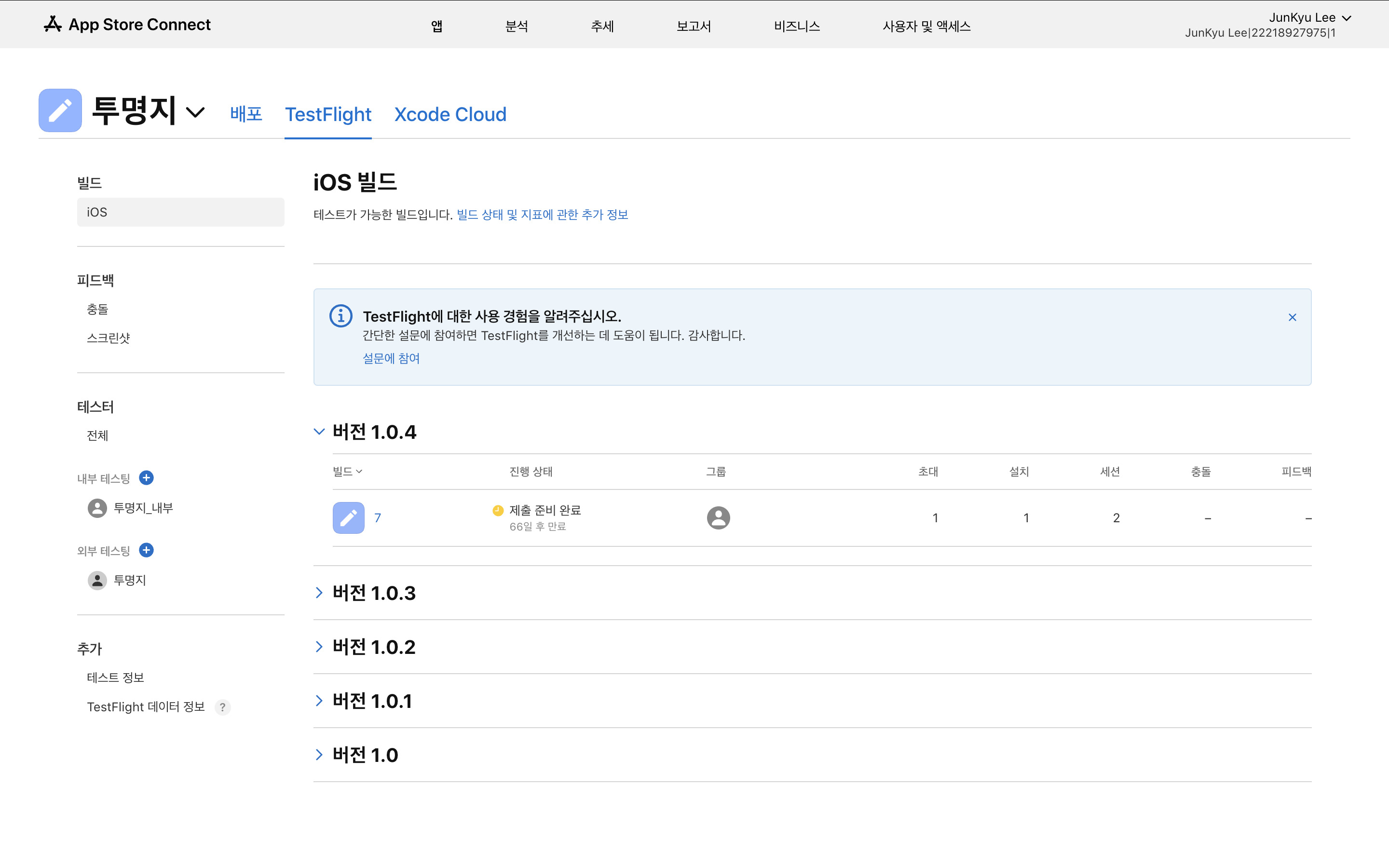Screen dimensions: 1389x868
Task: Open the 투명지_내부 internal testing group
Action: click(144, 508)
